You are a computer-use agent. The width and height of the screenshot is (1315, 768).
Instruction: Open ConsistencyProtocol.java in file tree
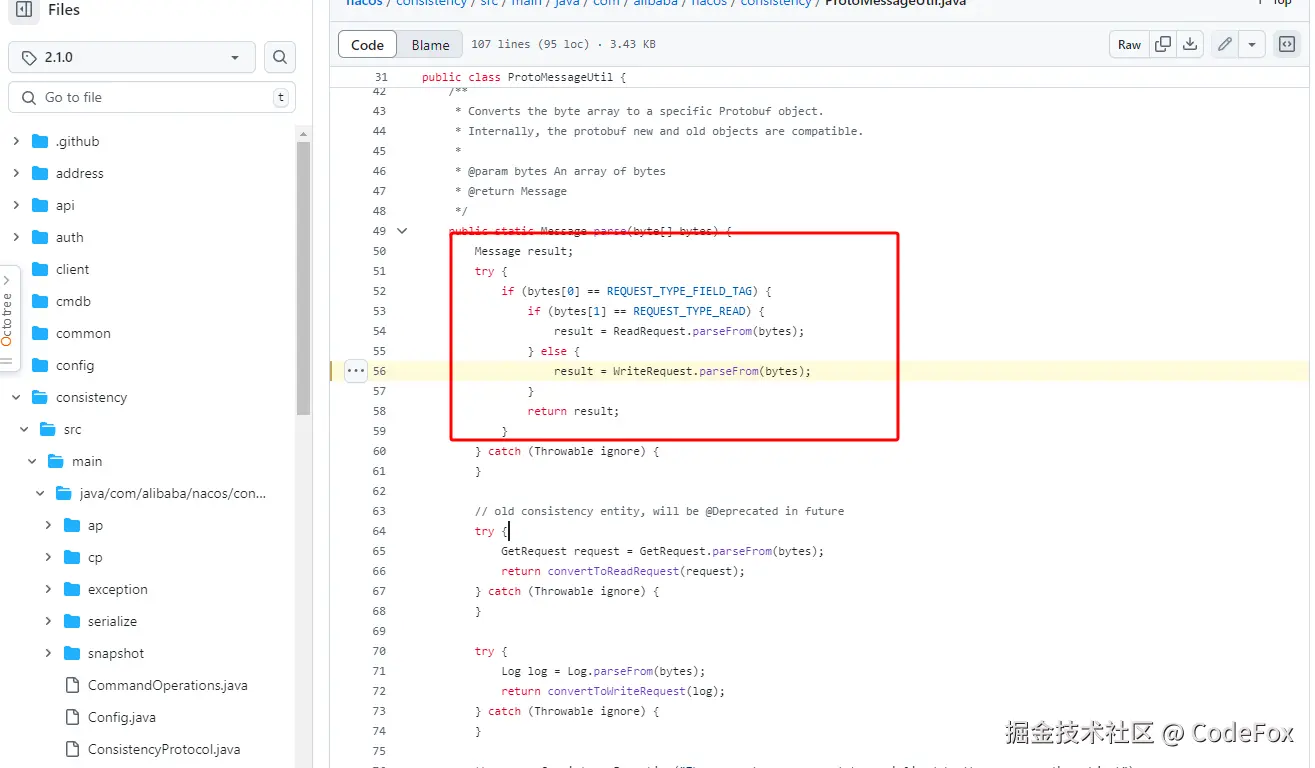pos(164,749)
